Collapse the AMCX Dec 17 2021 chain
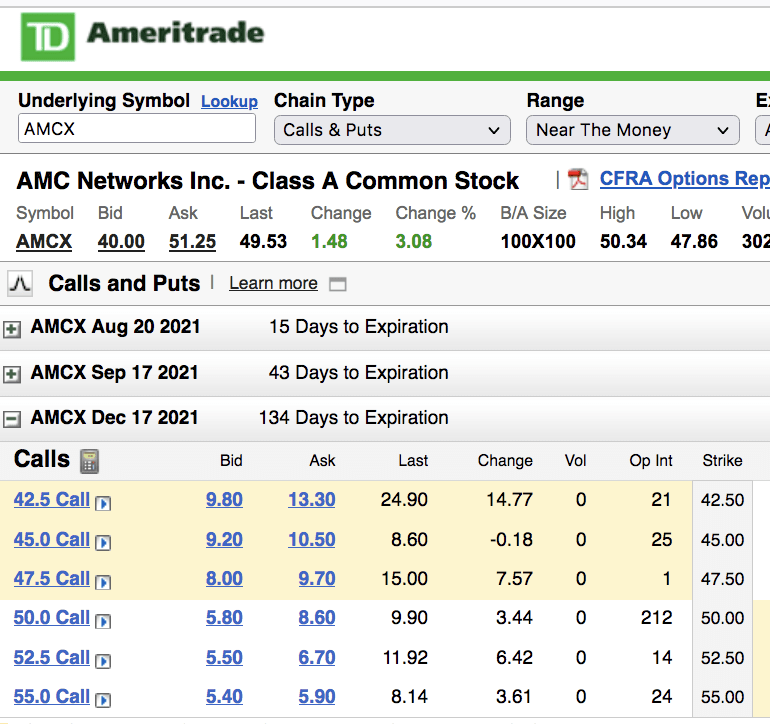Viewport: 770px width, 724px height. click(12, 419)
